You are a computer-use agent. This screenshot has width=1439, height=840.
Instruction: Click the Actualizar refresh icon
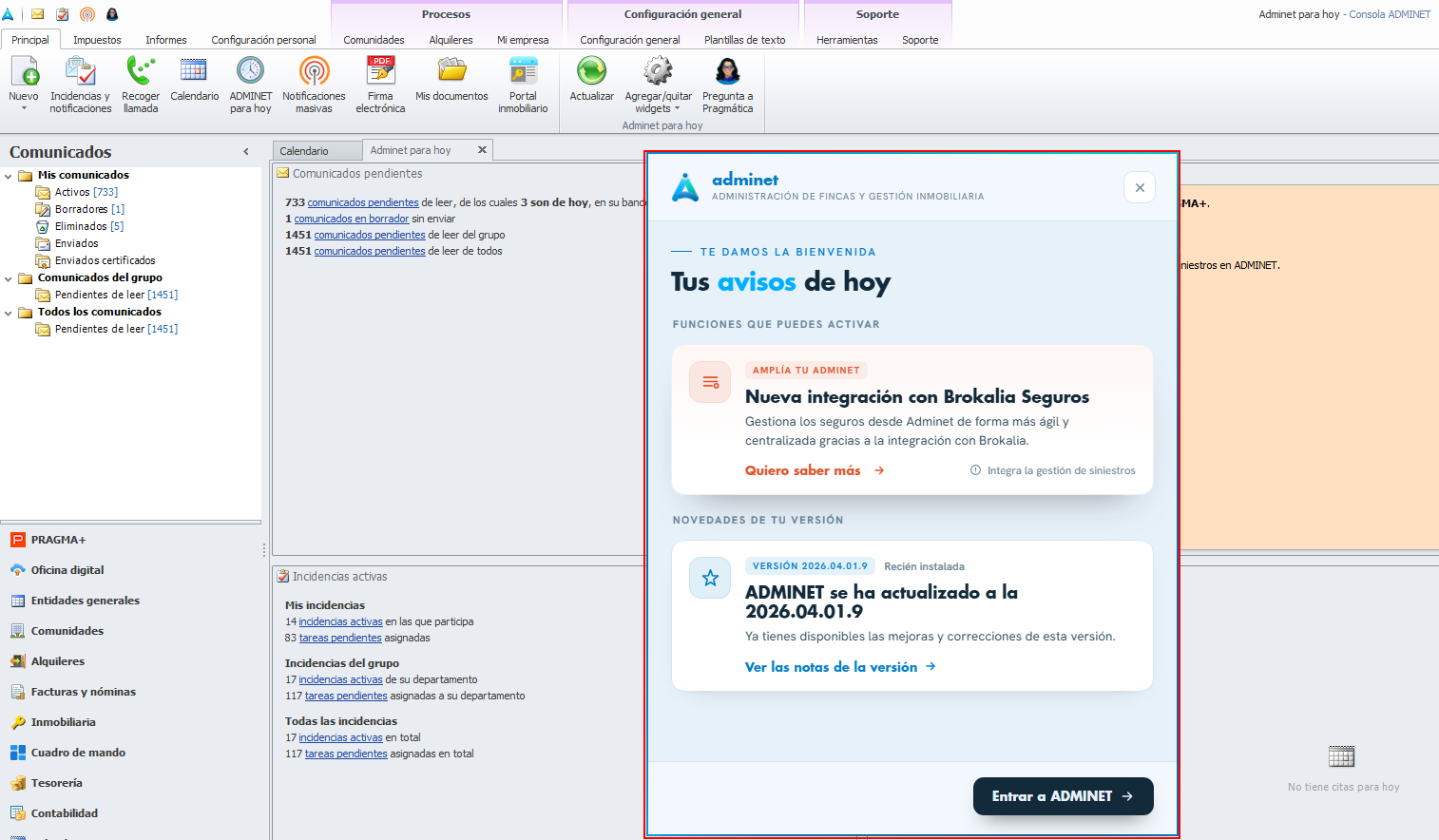pos(591,71)
